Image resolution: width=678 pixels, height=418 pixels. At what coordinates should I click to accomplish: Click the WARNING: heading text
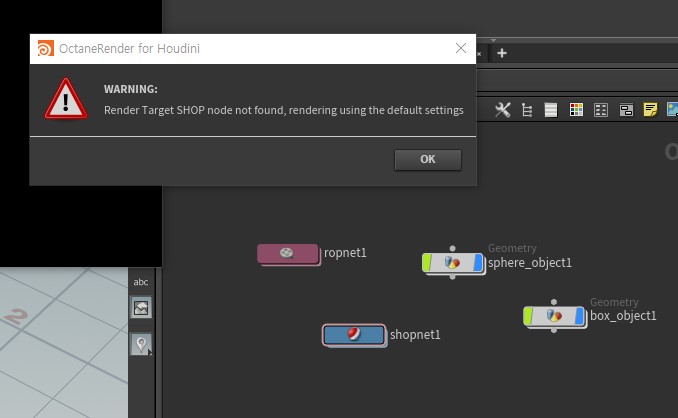(131, 89)
